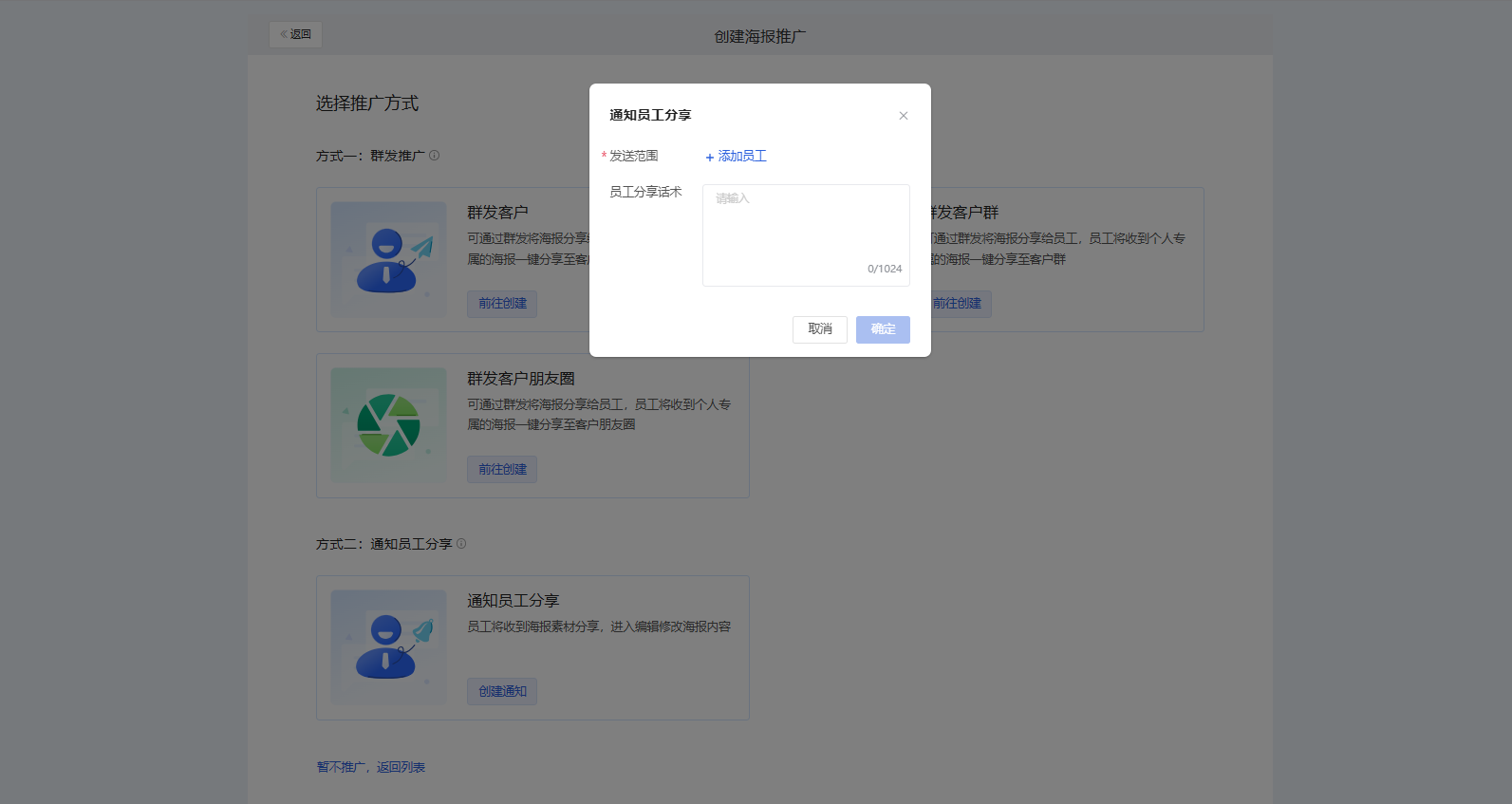Click info icon beside 方式二 通知员工分享

(x=461, y=544)
